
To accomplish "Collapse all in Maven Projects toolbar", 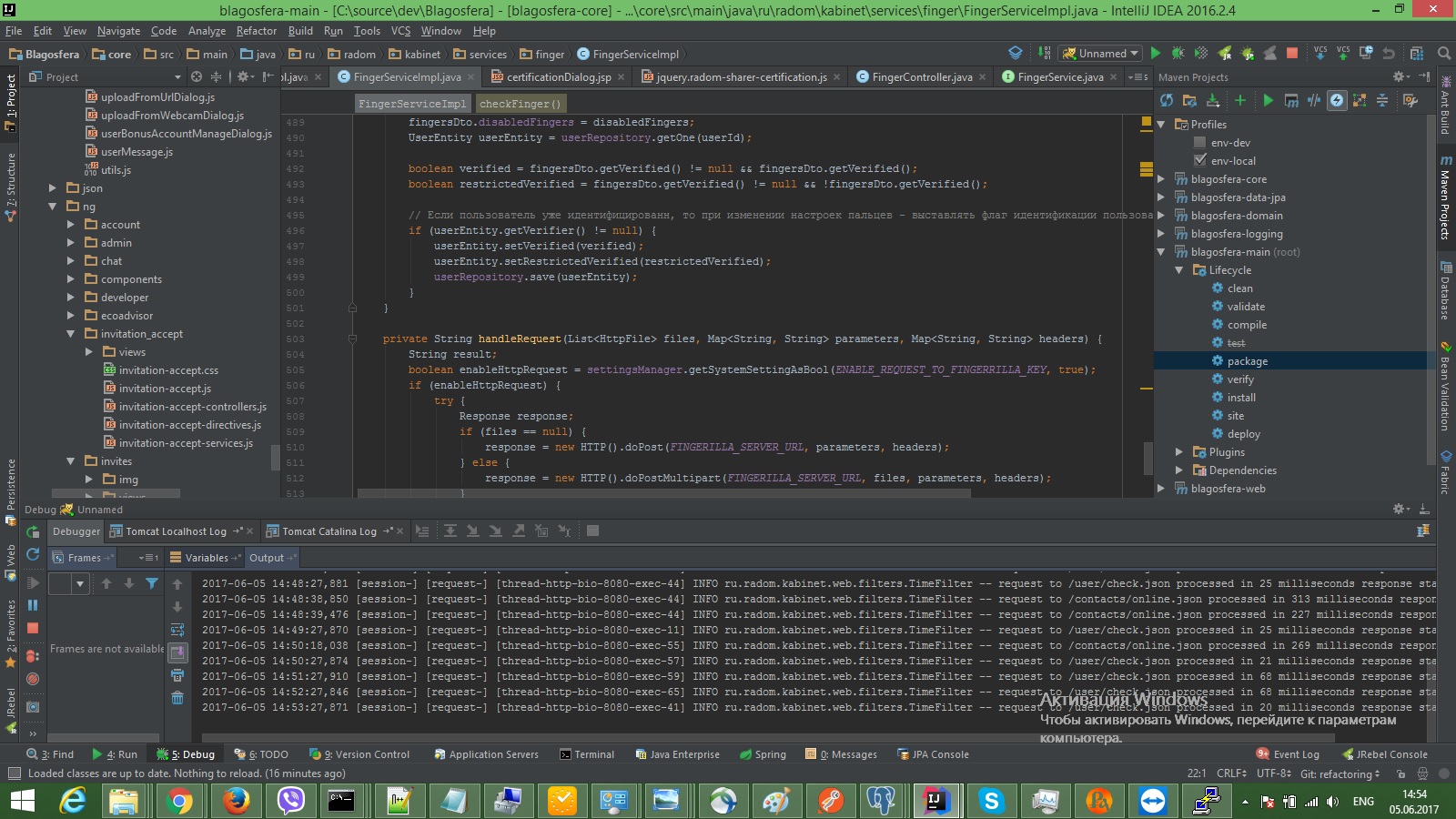I will coord(1382,100).
